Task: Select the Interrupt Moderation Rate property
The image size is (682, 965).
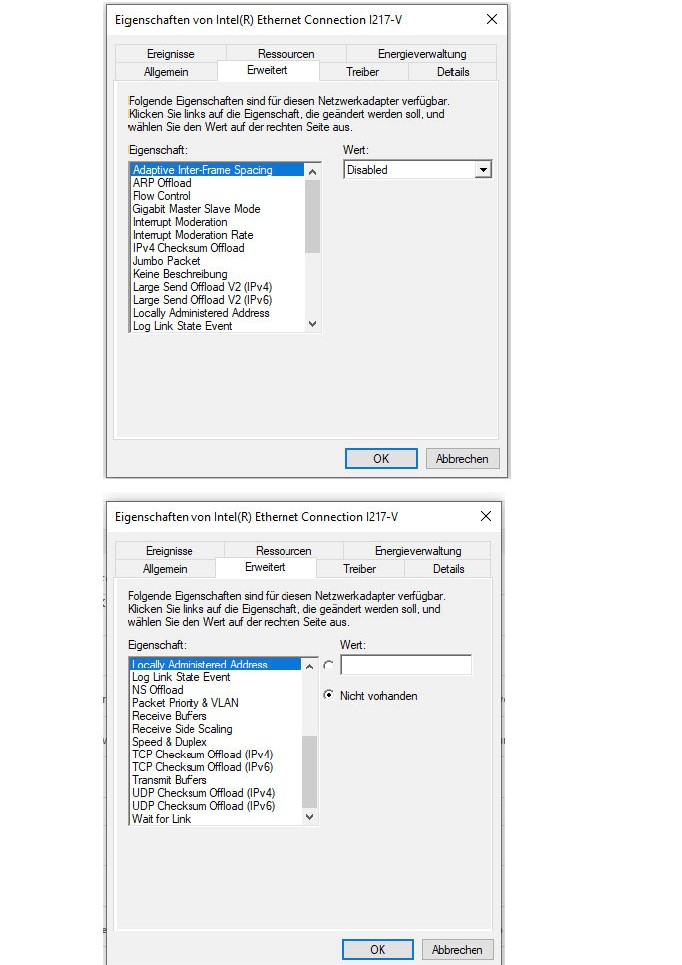Action: click(x=218, y=234)
